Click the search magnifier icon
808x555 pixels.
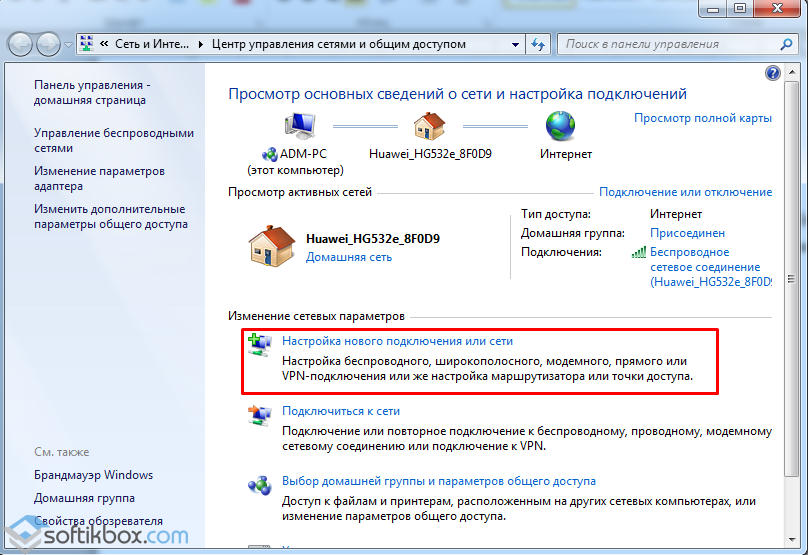point(786,44)
